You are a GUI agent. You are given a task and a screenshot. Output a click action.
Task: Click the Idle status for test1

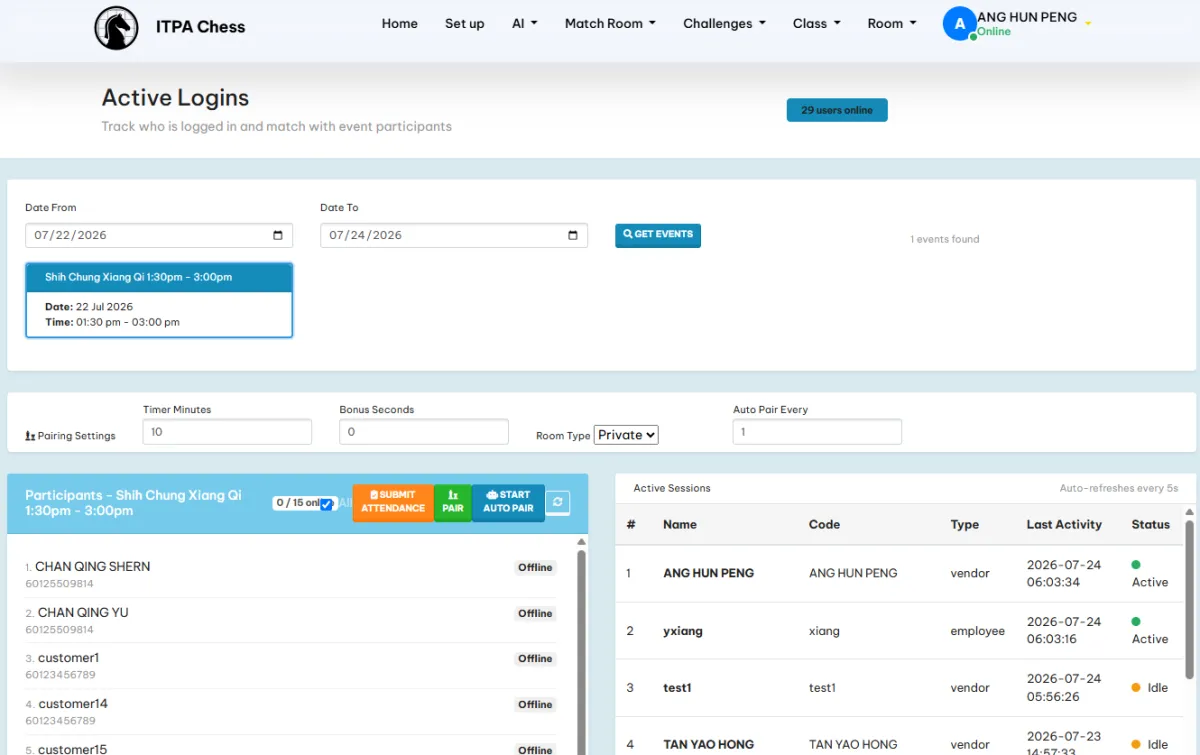pos(1150,688)
